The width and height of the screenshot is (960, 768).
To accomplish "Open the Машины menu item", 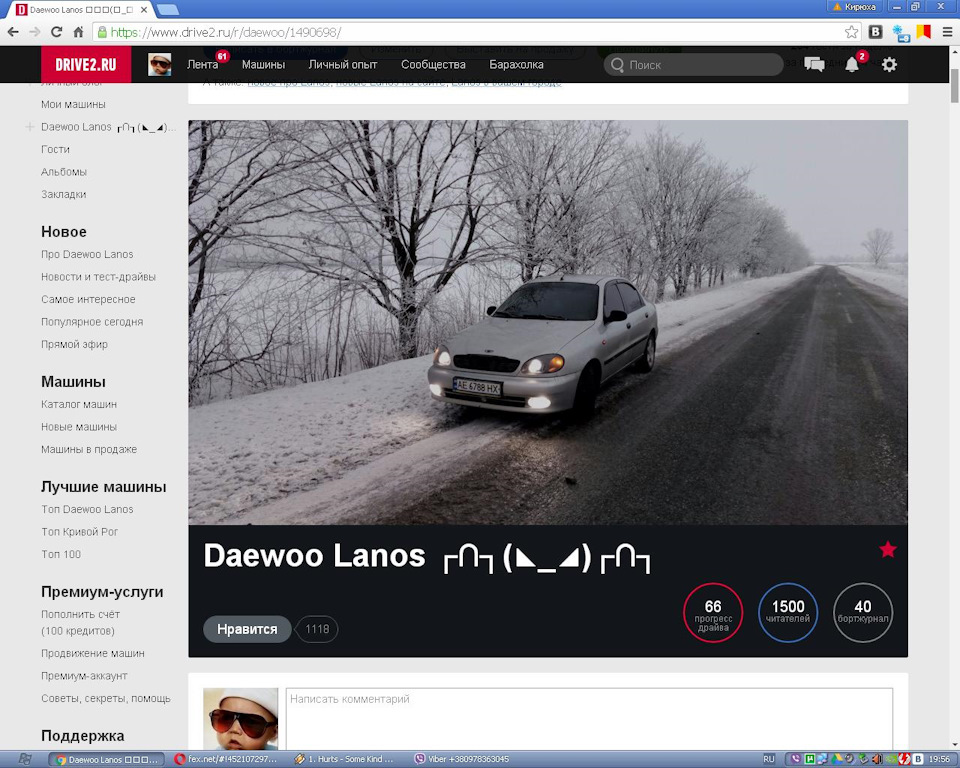I will (x=263, y=64).
